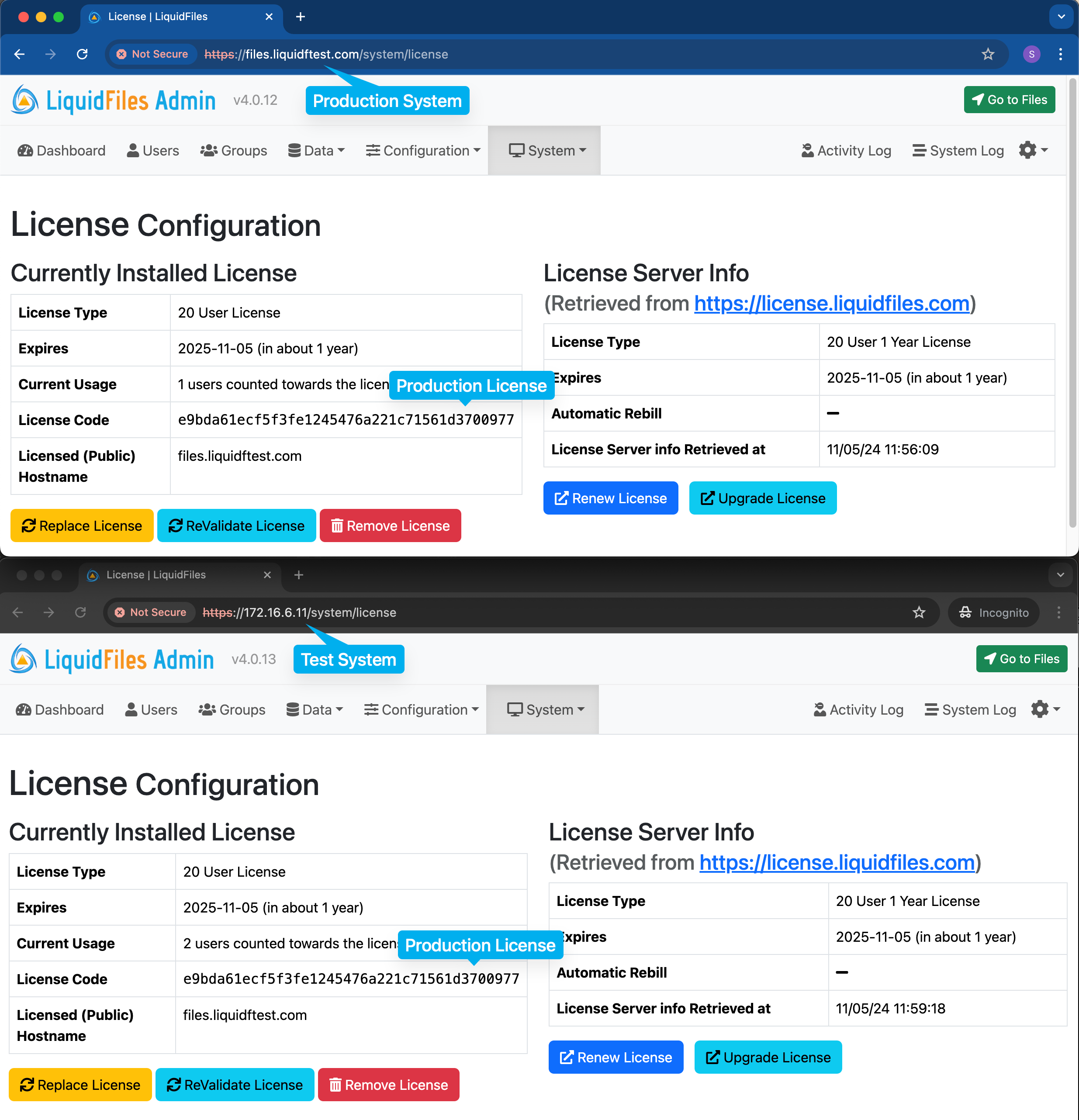Click the browser profile avatar icon

(1031, 54)
